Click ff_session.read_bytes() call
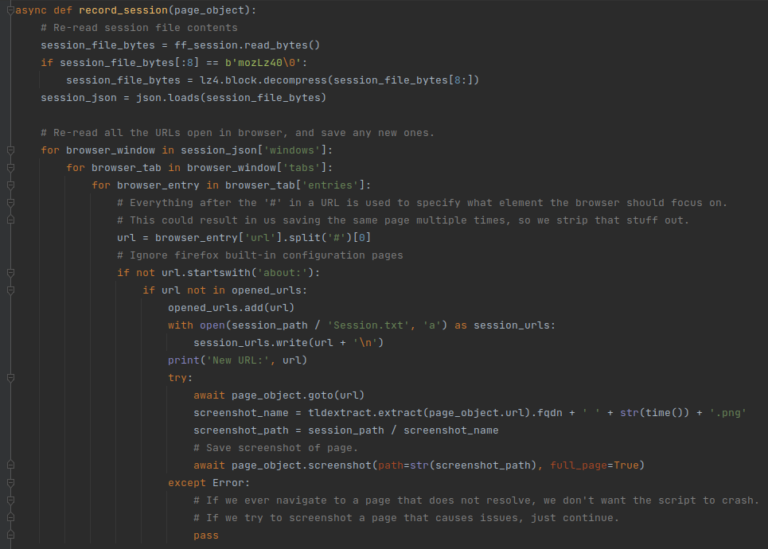 247,45
